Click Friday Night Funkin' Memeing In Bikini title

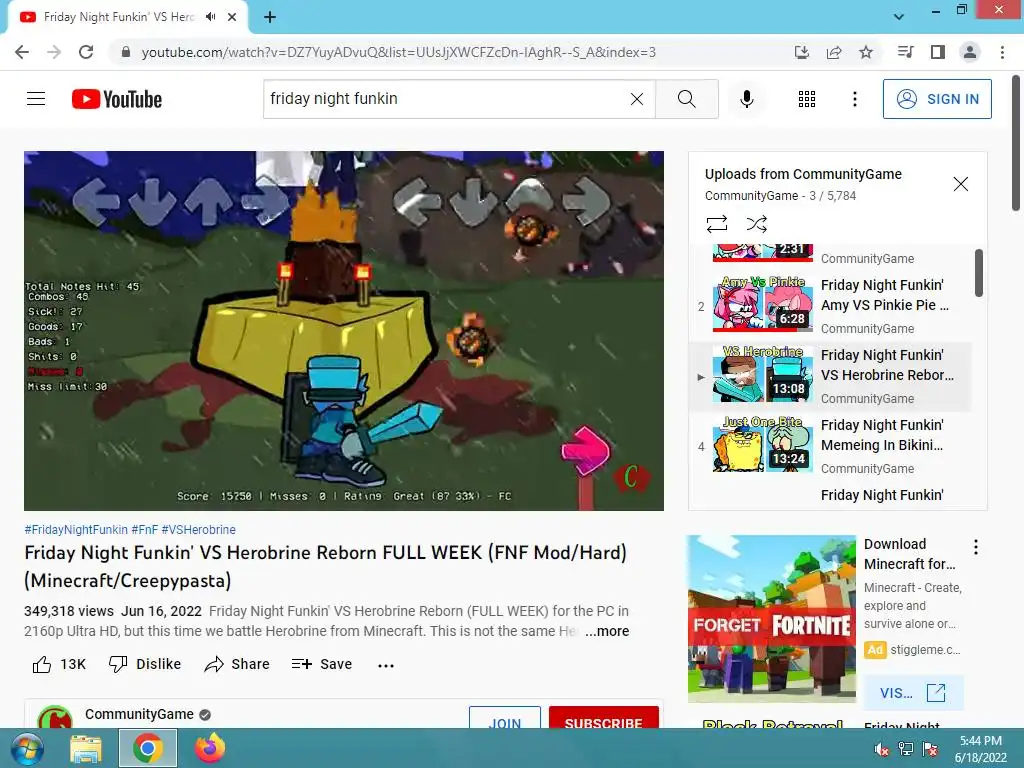pyautogui.click(x=882, y=435)
